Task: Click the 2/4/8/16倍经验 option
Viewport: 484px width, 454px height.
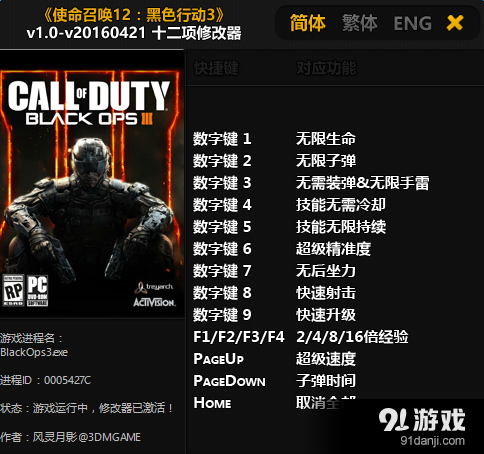Action: [x=352, y=337]
